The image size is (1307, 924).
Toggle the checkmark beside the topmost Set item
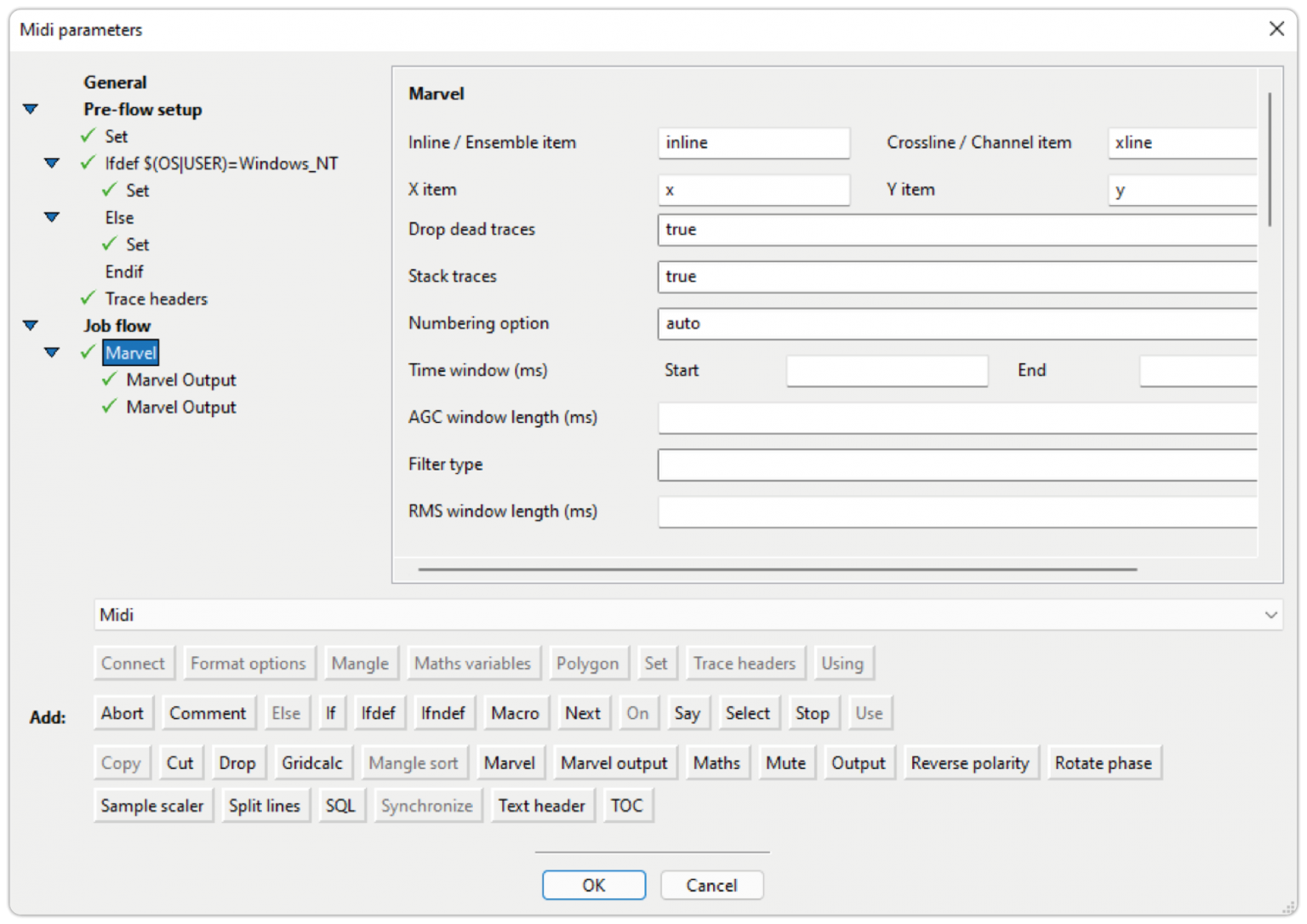(x=88, y=136)
